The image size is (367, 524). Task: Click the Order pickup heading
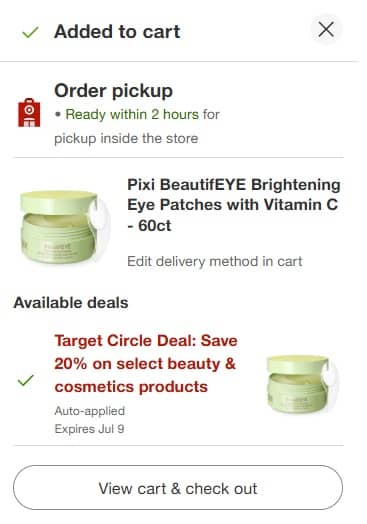(x=113, y=91)
